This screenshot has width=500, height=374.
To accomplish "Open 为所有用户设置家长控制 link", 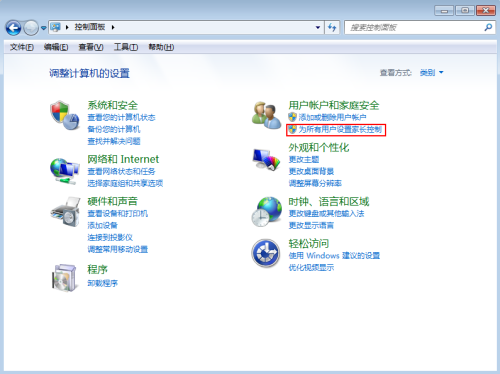I will tap(340, 129).
